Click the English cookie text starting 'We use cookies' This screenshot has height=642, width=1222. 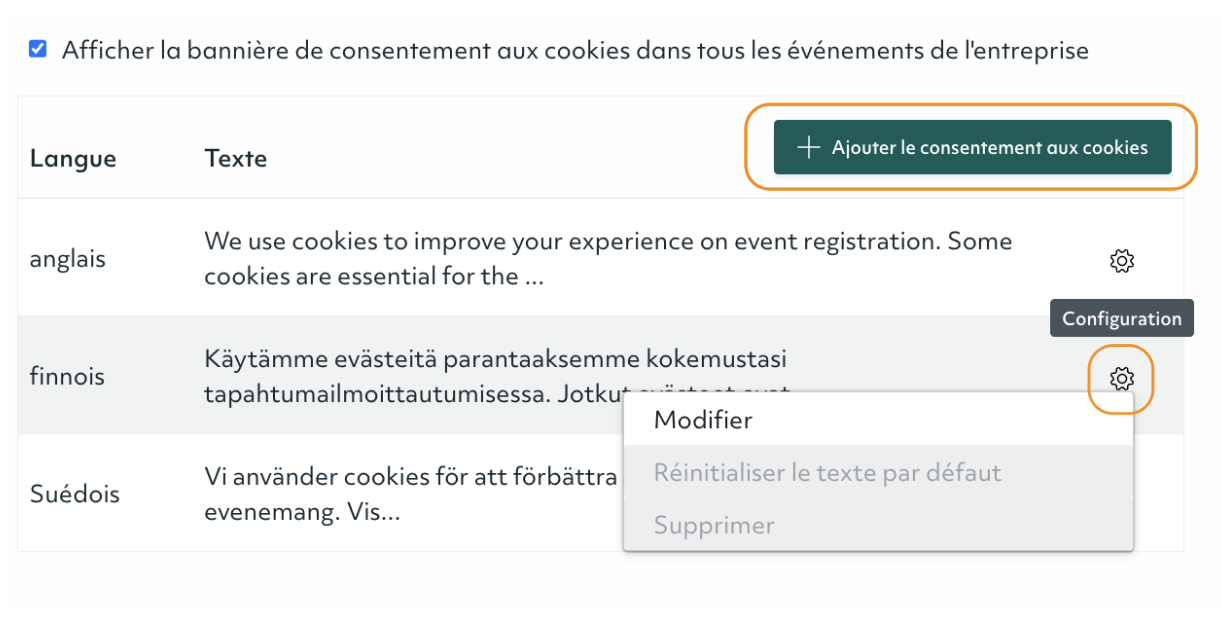[608, 259]
